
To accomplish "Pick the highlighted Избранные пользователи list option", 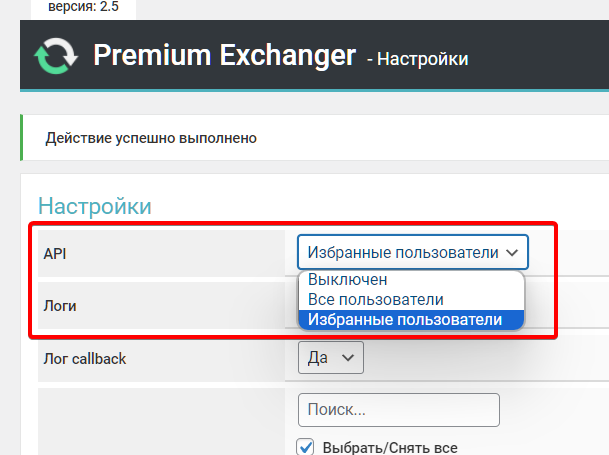I will (x=405, y=319).
